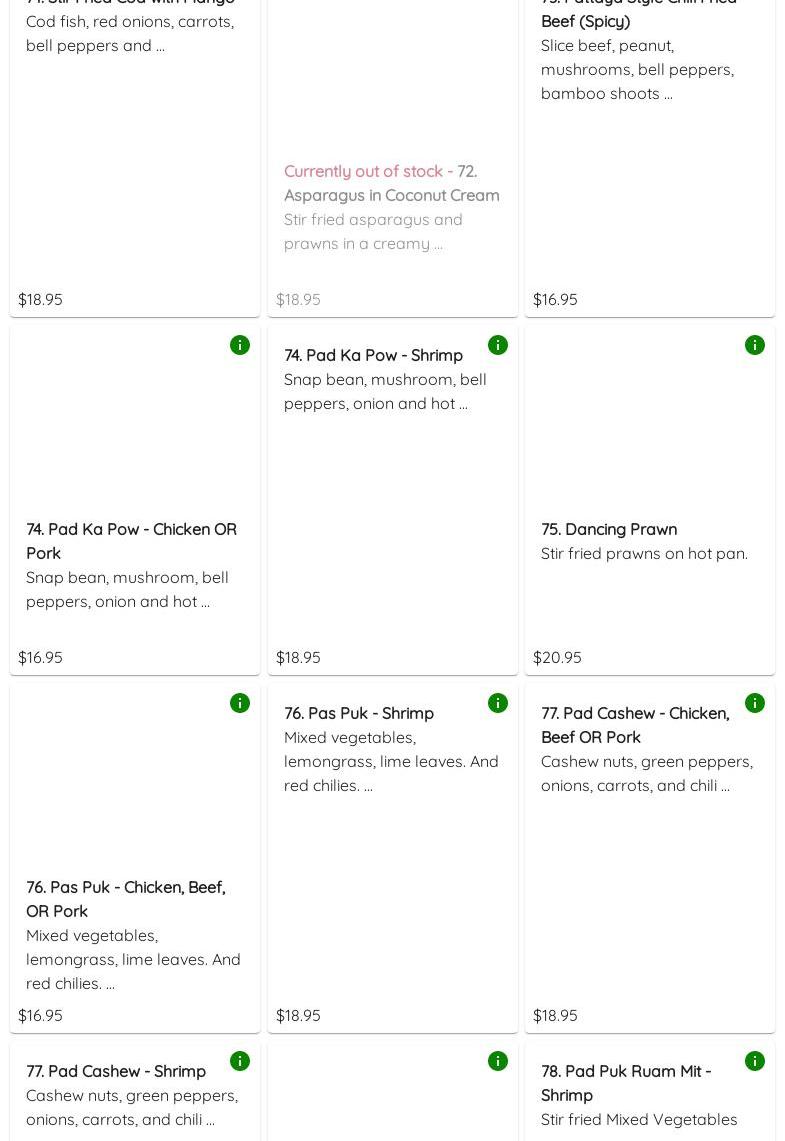Click the slice beef, peanut description text
Viewport: 785px width, 1141px height.
point(637,69)
